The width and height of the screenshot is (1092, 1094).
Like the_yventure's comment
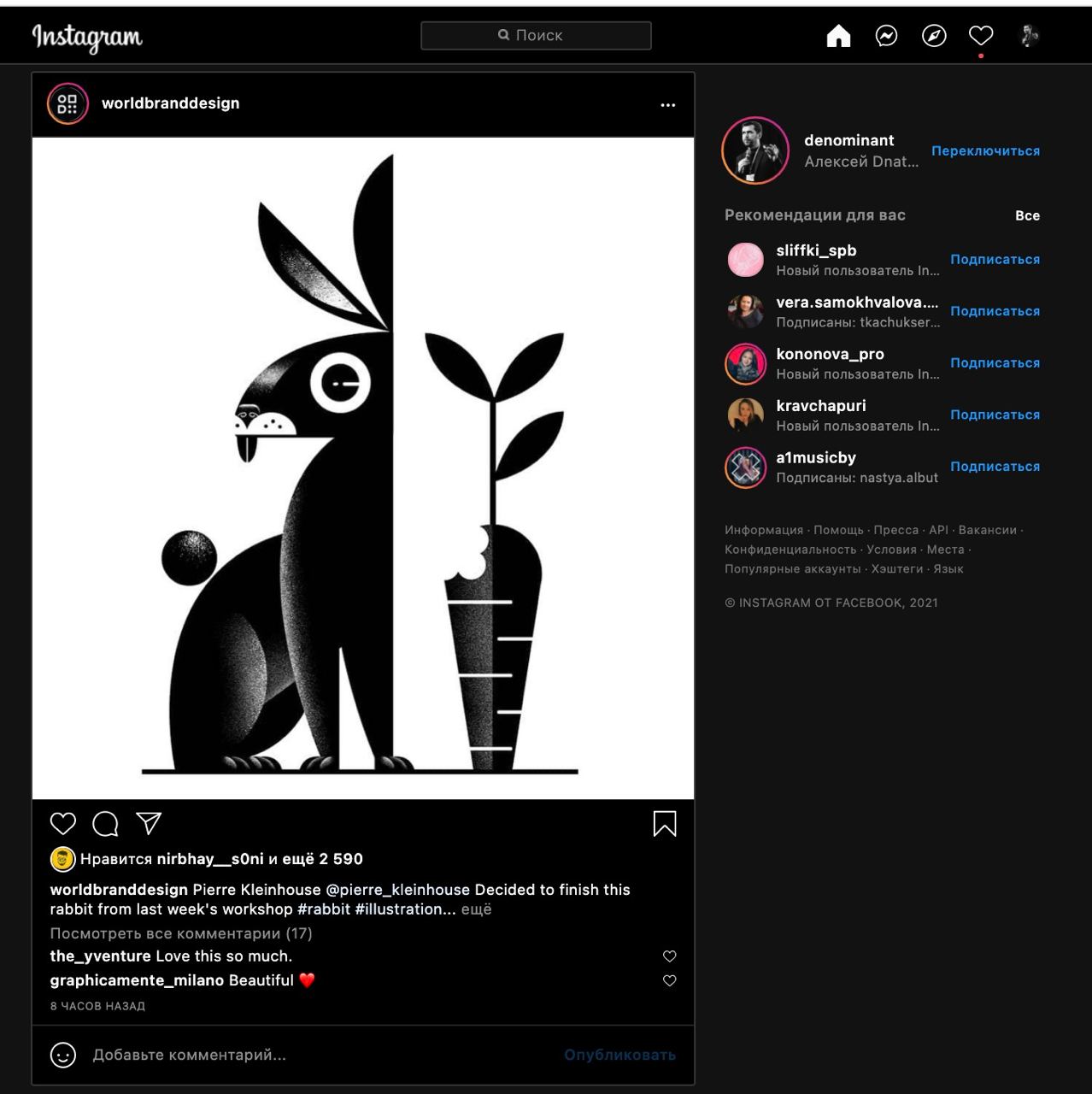670,956
